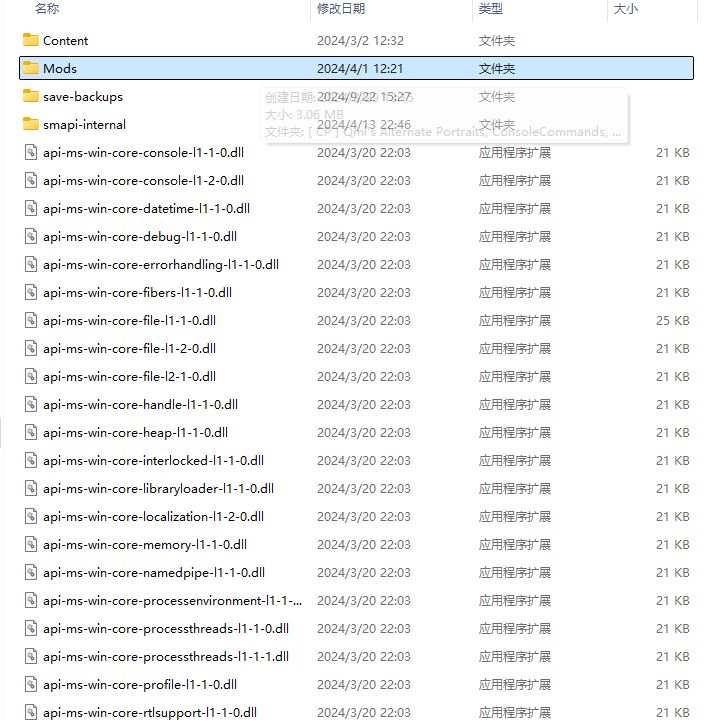Select file name api-ms-win-core-file-l1-1-0.dll
The image size is (713, 724).
pyautogui.click(x=129, y=320)
